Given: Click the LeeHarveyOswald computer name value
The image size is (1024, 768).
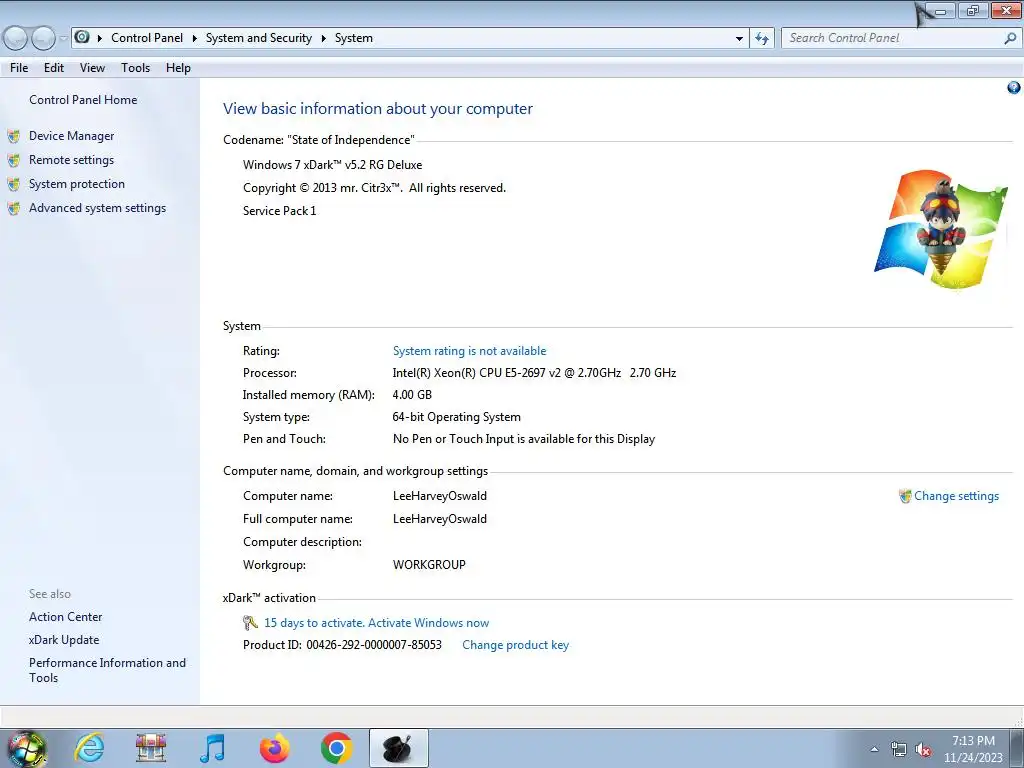Looking at the screenshot, I should pos(440,496).
